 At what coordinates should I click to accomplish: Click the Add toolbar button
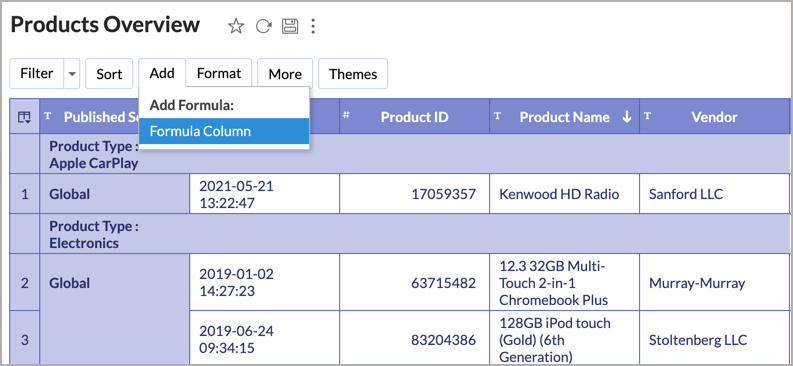click(162, 73)
